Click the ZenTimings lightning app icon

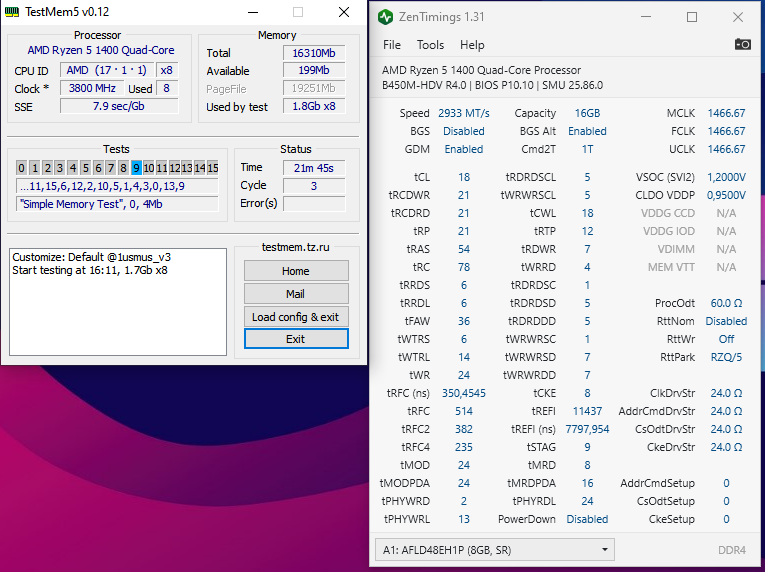tap(386, 17)
